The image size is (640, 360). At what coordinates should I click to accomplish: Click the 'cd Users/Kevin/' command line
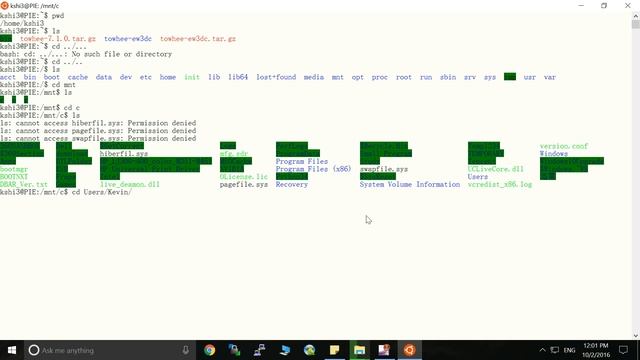pos(102,192)
